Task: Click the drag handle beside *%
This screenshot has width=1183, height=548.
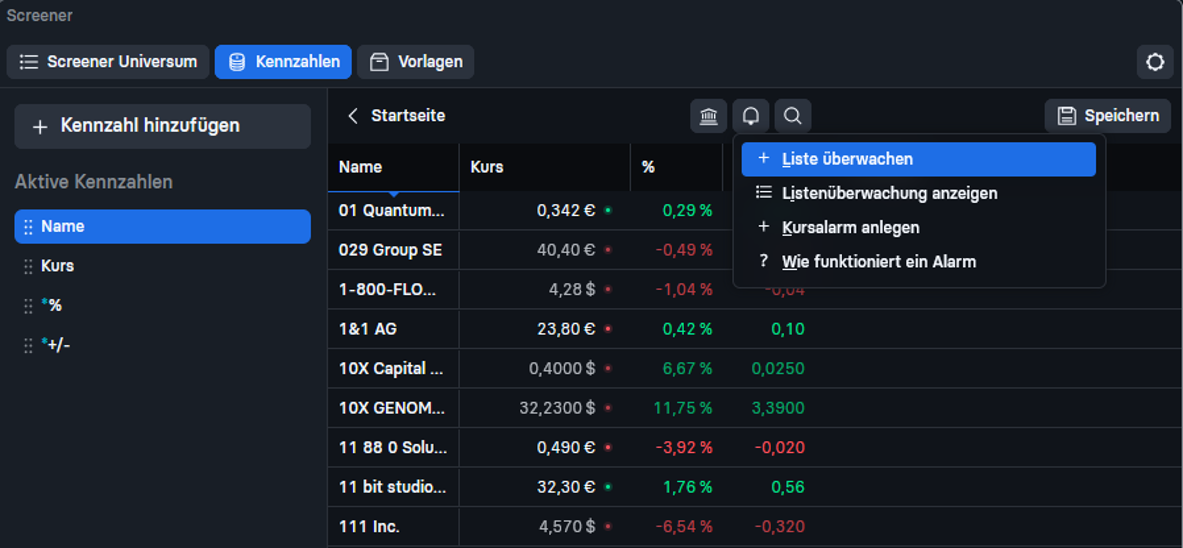Action: [x=29, y=306]
